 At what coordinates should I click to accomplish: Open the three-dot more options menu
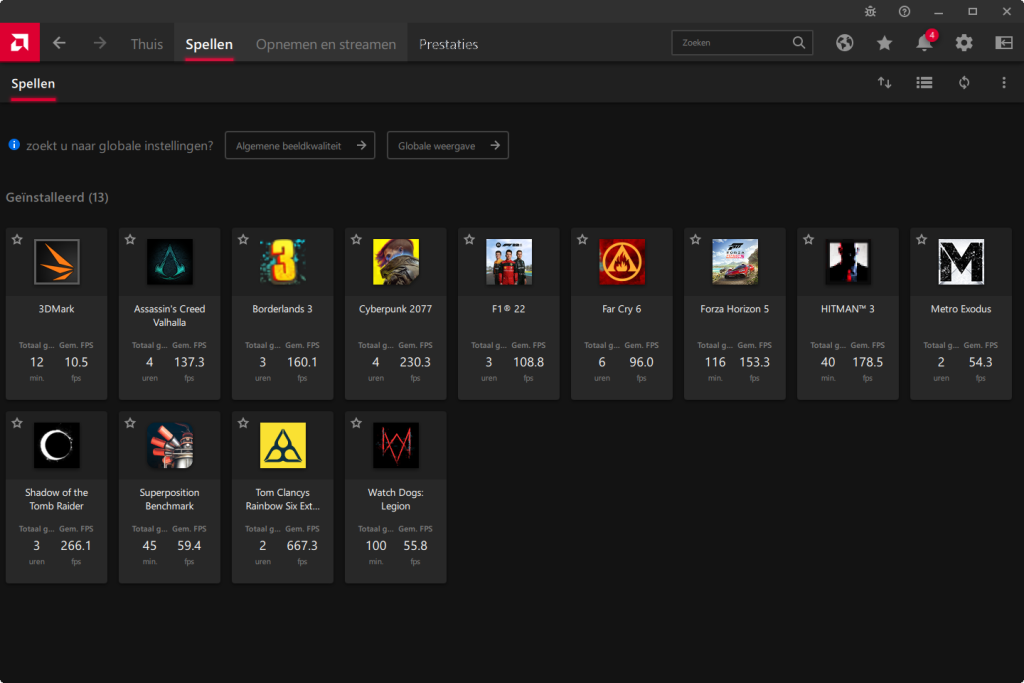pyautogui.click(x=1004, y=82)
